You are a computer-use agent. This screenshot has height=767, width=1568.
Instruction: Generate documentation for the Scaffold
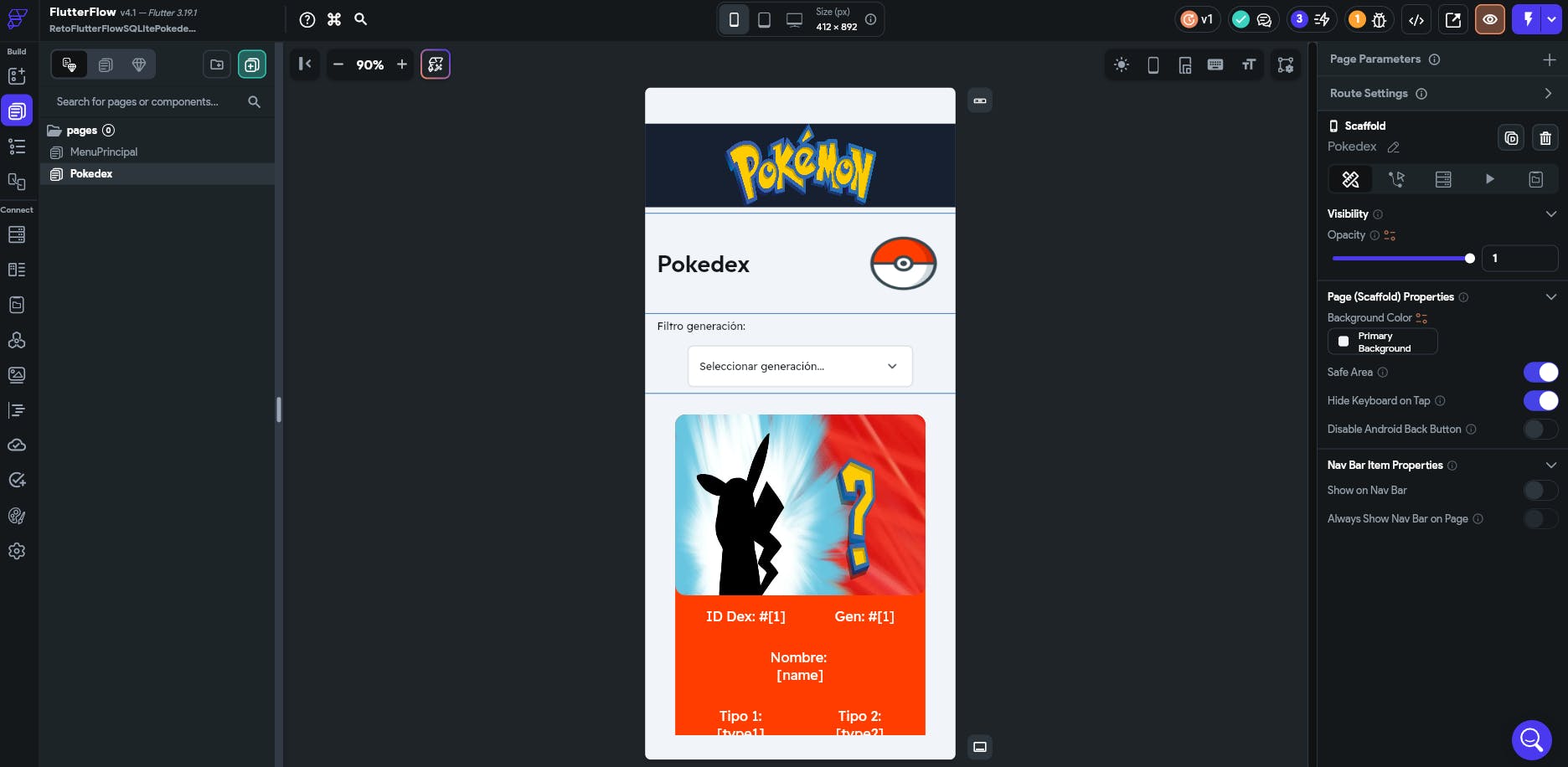[1511, 138]
